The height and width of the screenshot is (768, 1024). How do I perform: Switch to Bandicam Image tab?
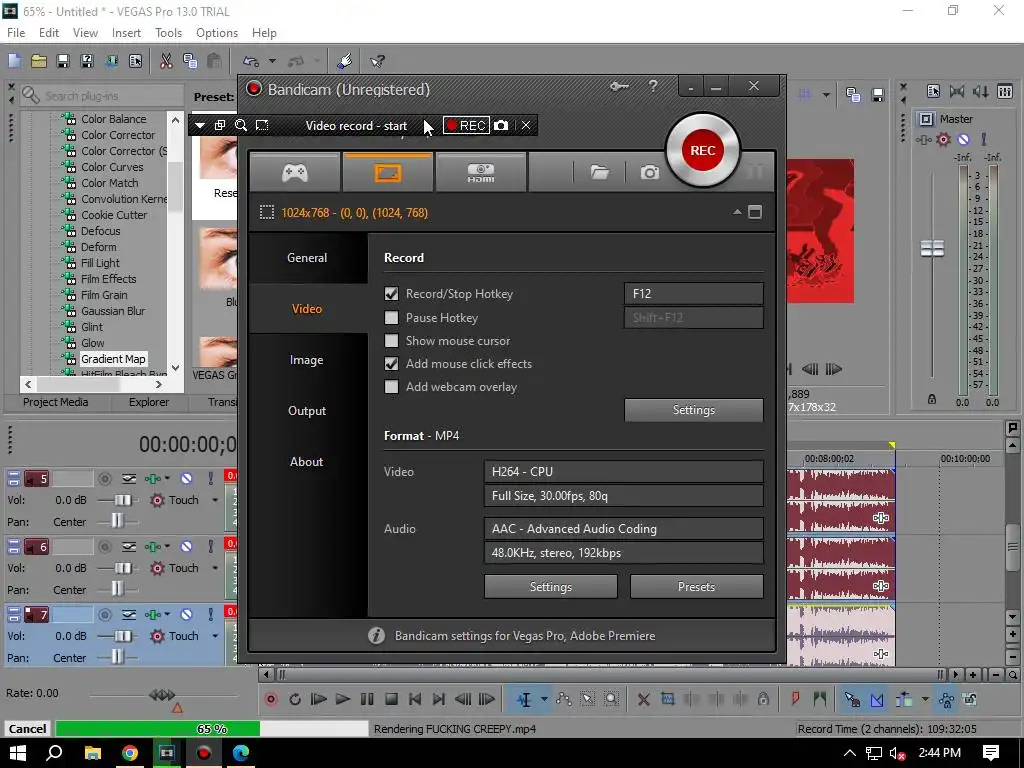tap(307, 360)
